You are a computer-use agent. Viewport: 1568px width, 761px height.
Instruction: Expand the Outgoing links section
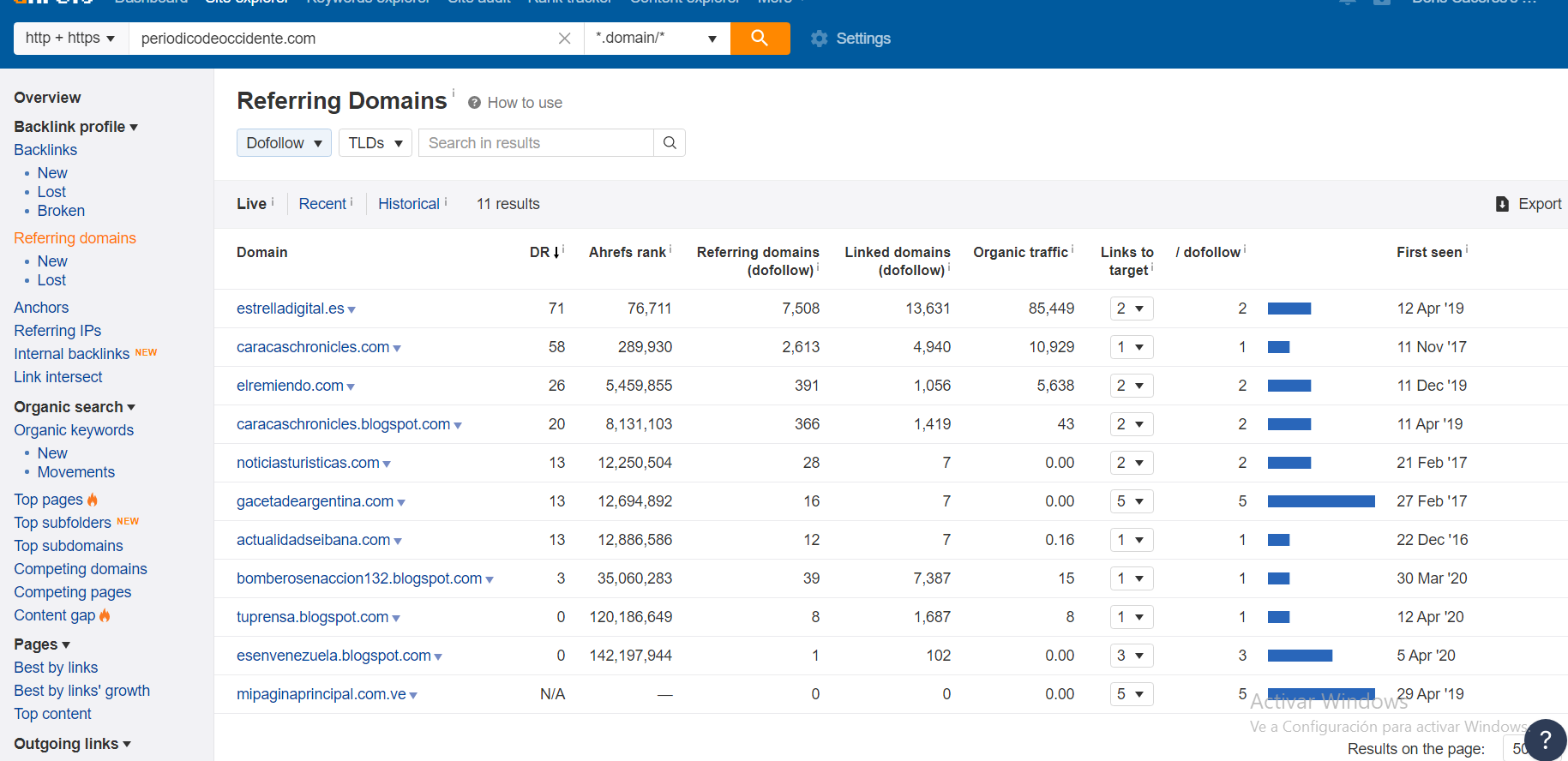coord(72,744)
